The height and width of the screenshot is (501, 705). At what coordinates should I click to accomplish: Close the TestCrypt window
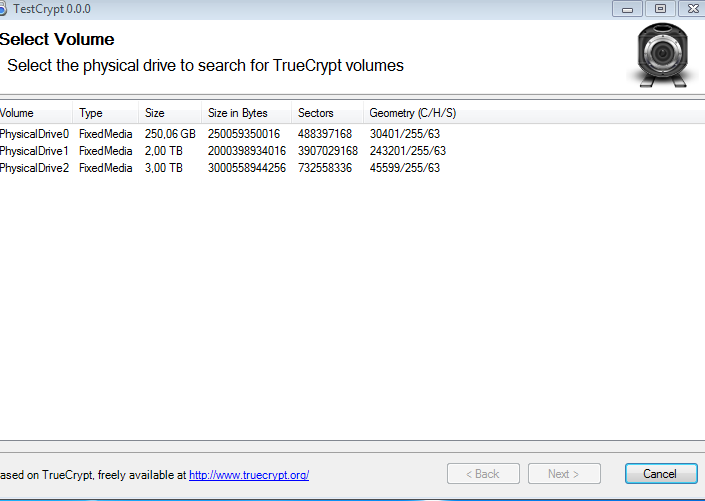pos(692,9)
